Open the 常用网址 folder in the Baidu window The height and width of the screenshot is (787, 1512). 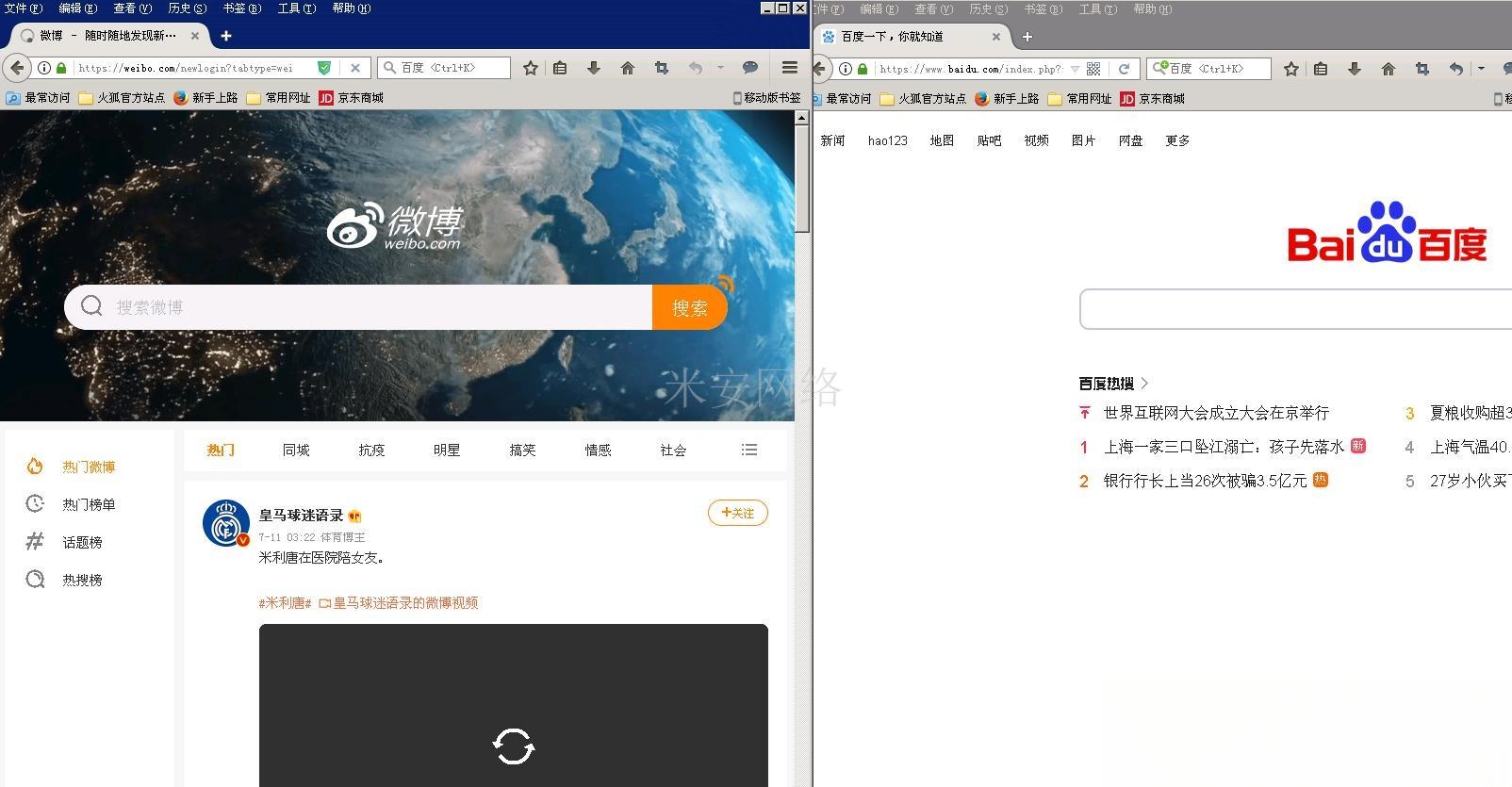(x=1079, y=98)
